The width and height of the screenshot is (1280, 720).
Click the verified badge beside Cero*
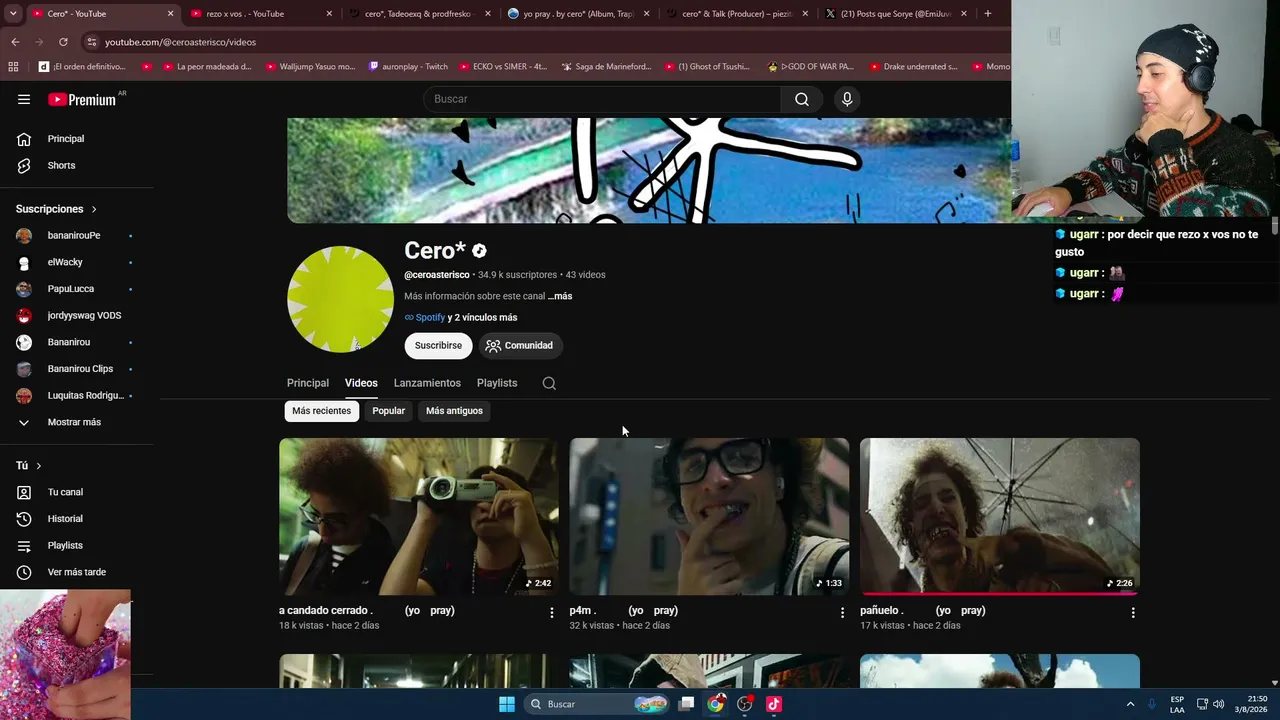click(479, 251)
